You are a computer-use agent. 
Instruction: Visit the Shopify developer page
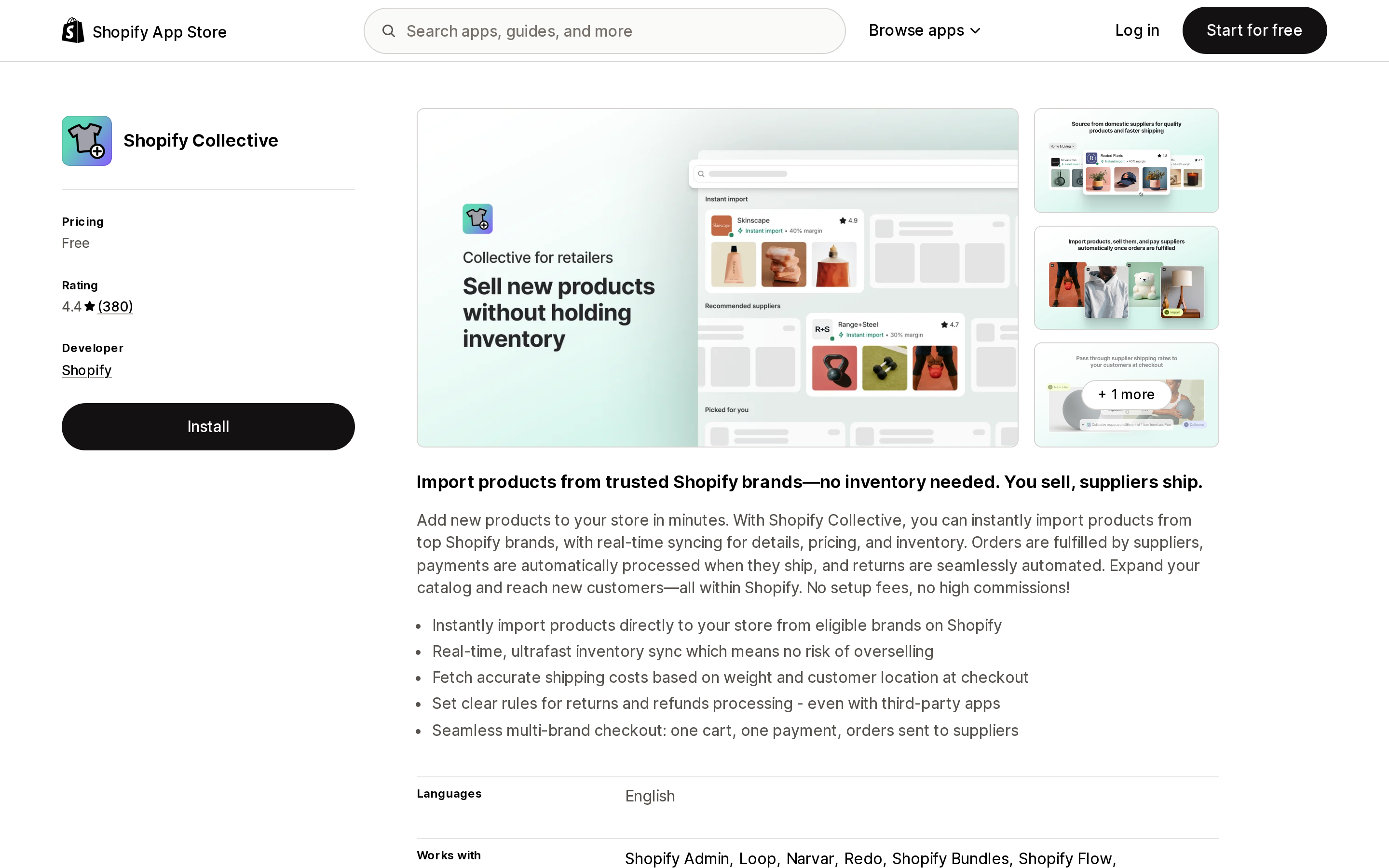[x=87, y=370]
